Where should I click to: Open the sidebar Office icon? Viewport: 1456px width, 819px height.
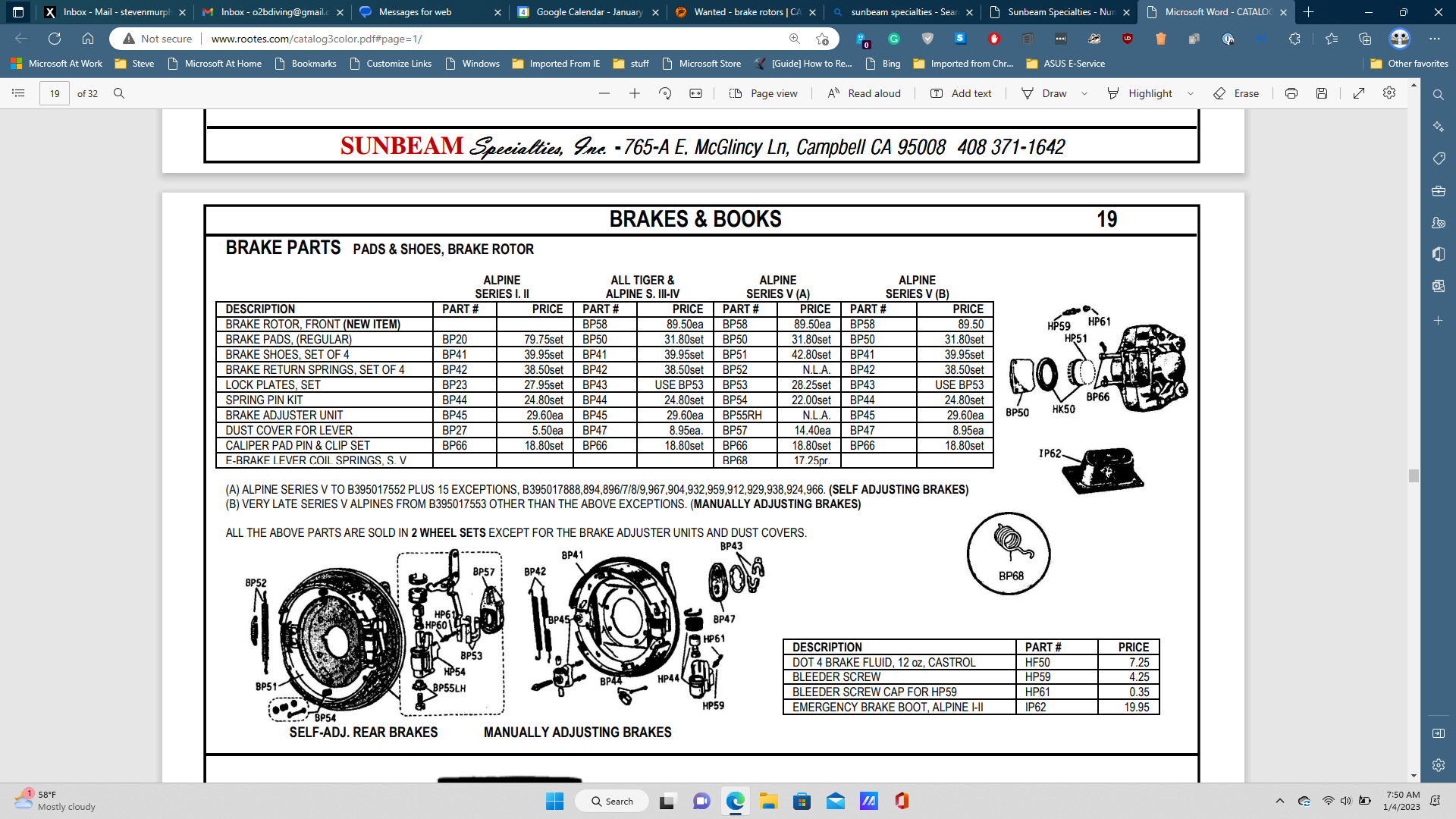click(1438, 254)
